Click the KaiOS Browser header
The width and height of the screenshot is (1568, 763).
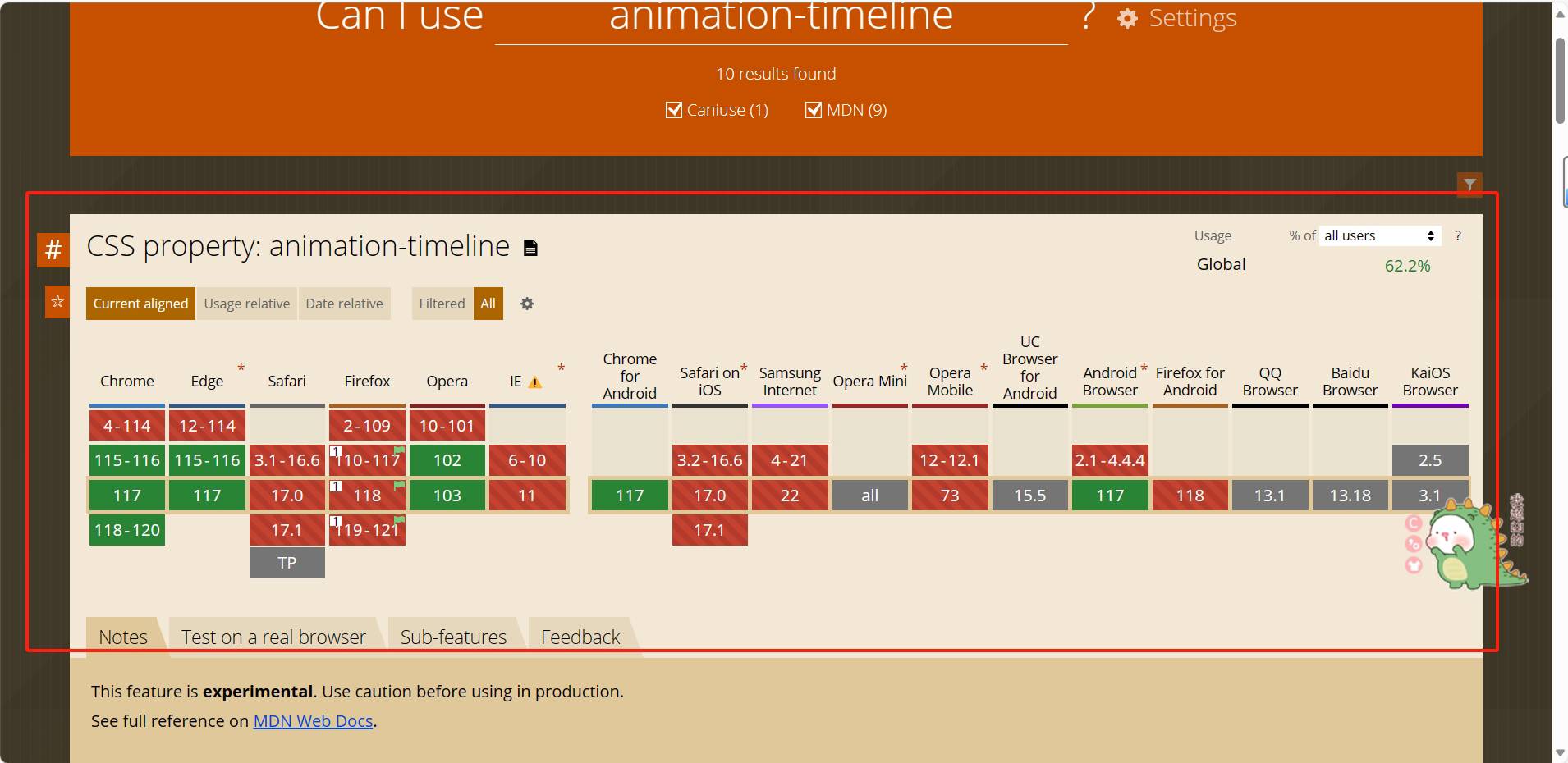[1430, 381]
